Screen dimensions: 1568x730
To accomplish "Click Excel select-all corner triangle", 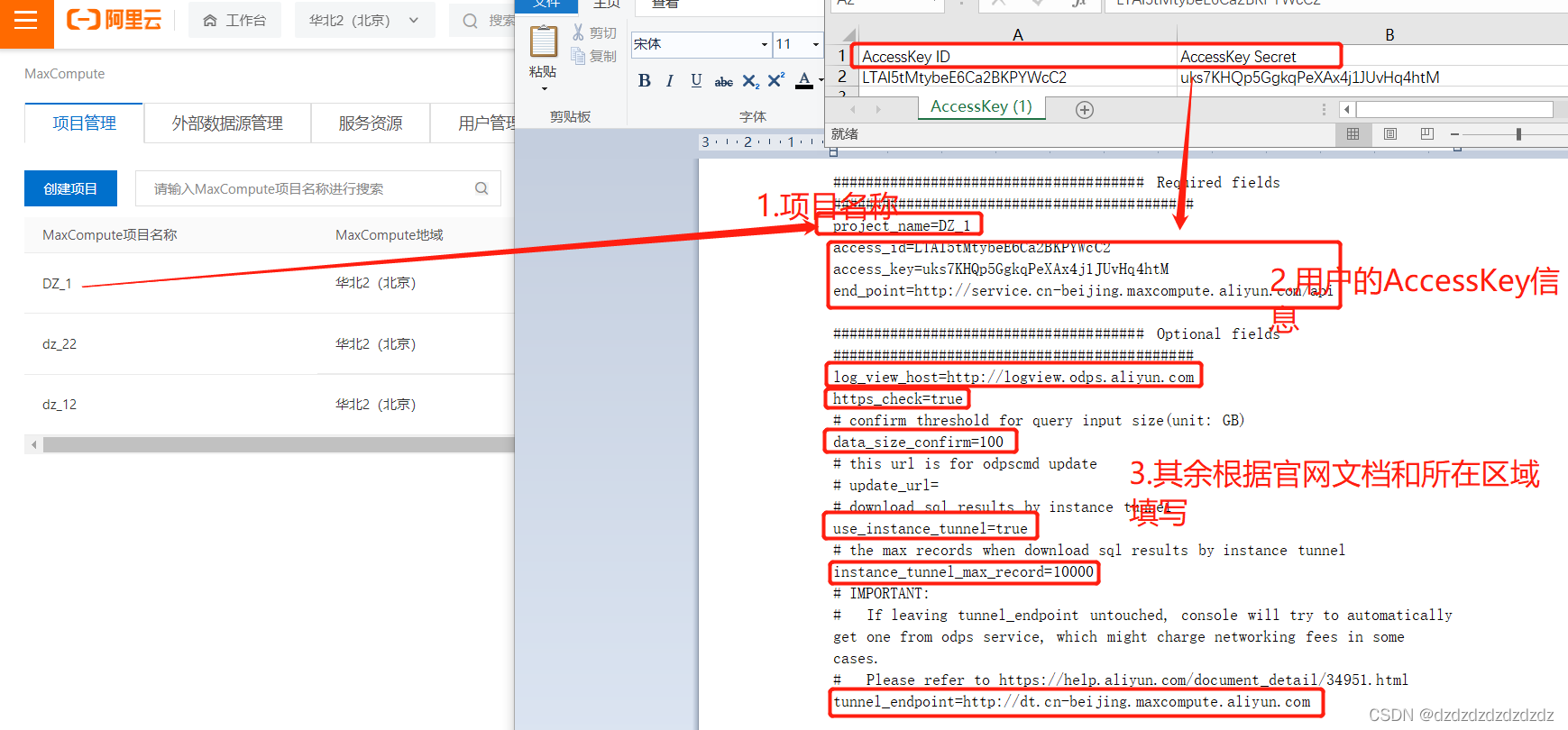I will click(849, 35).
